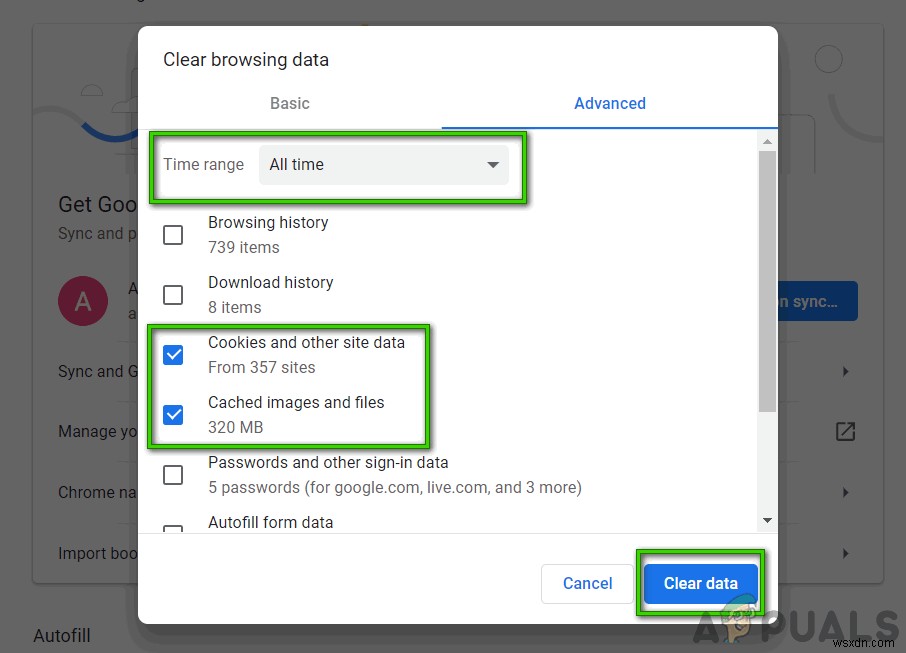Screen dimensions: 906x653
Task: Tick the Download history checkbox
Action: (x=173, y=295)
